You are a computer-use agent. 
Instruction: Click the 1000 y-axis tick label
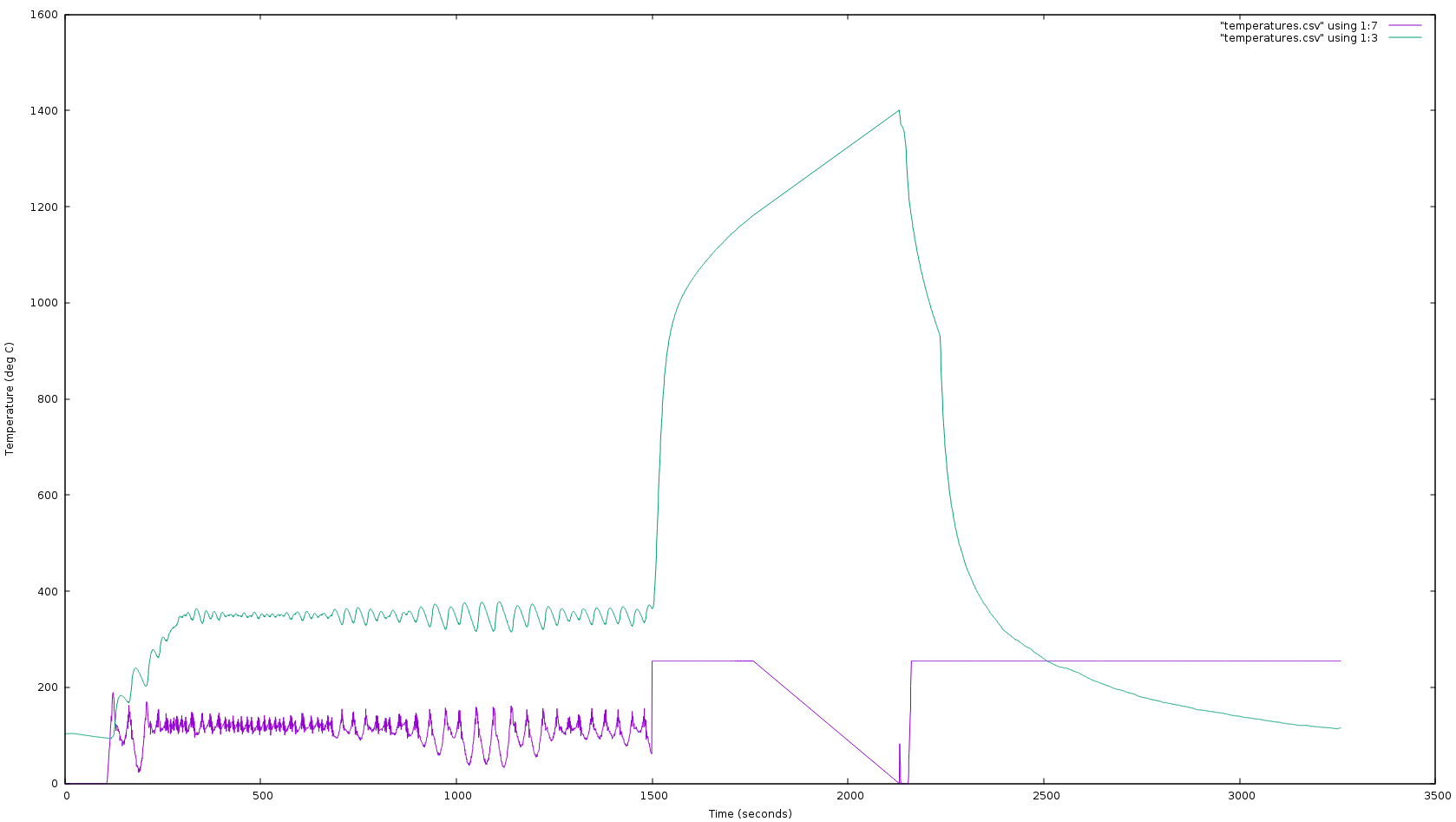click(46, 303)
